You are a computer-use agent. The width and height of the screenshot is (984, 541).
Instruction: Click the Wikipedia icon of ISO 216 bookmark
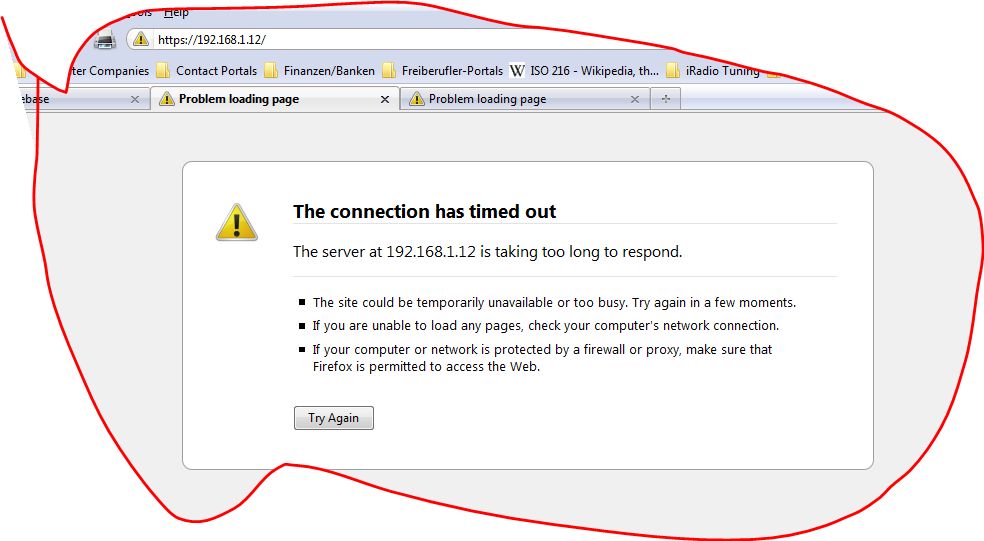pyautogui.click(x=517, y=71)
